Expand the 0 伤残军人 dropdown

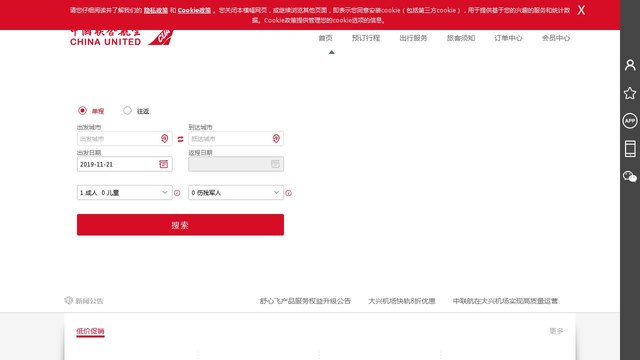pyautogui.click(x=236, y=193)
